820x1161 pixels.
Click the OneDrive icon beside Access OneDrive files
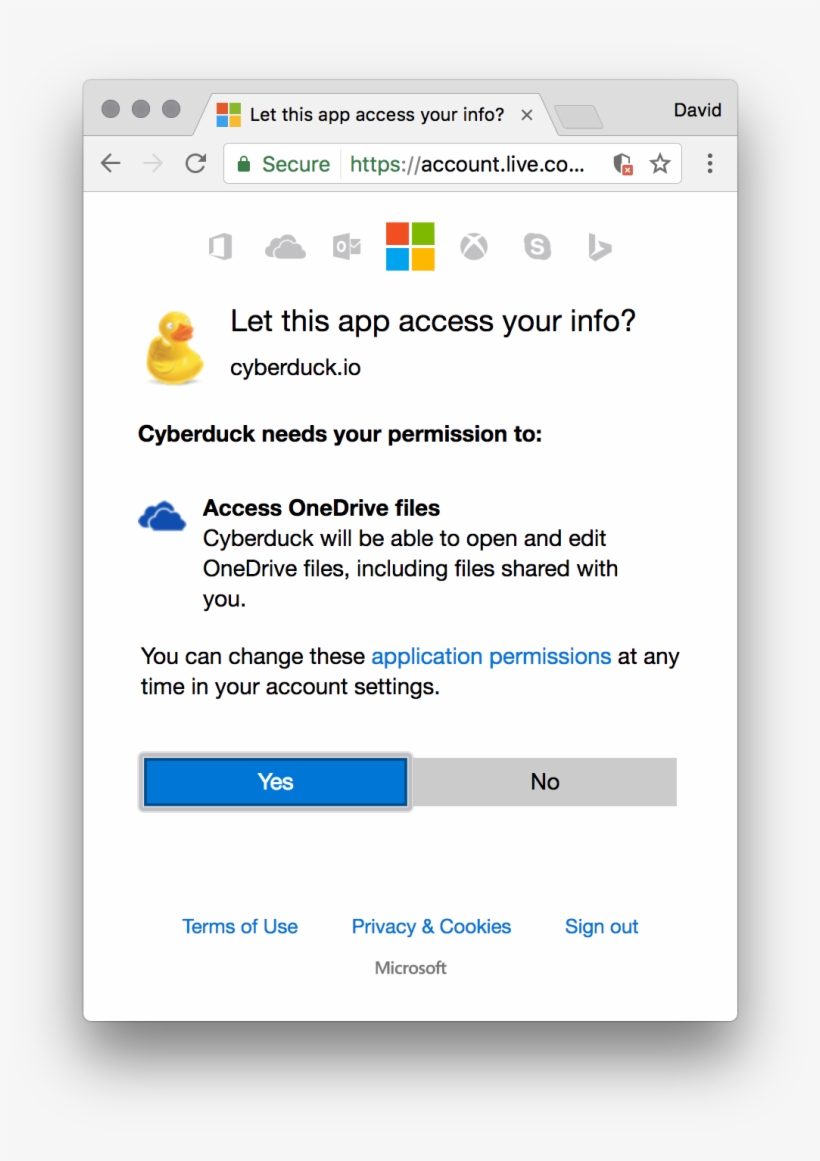point(162,514)
